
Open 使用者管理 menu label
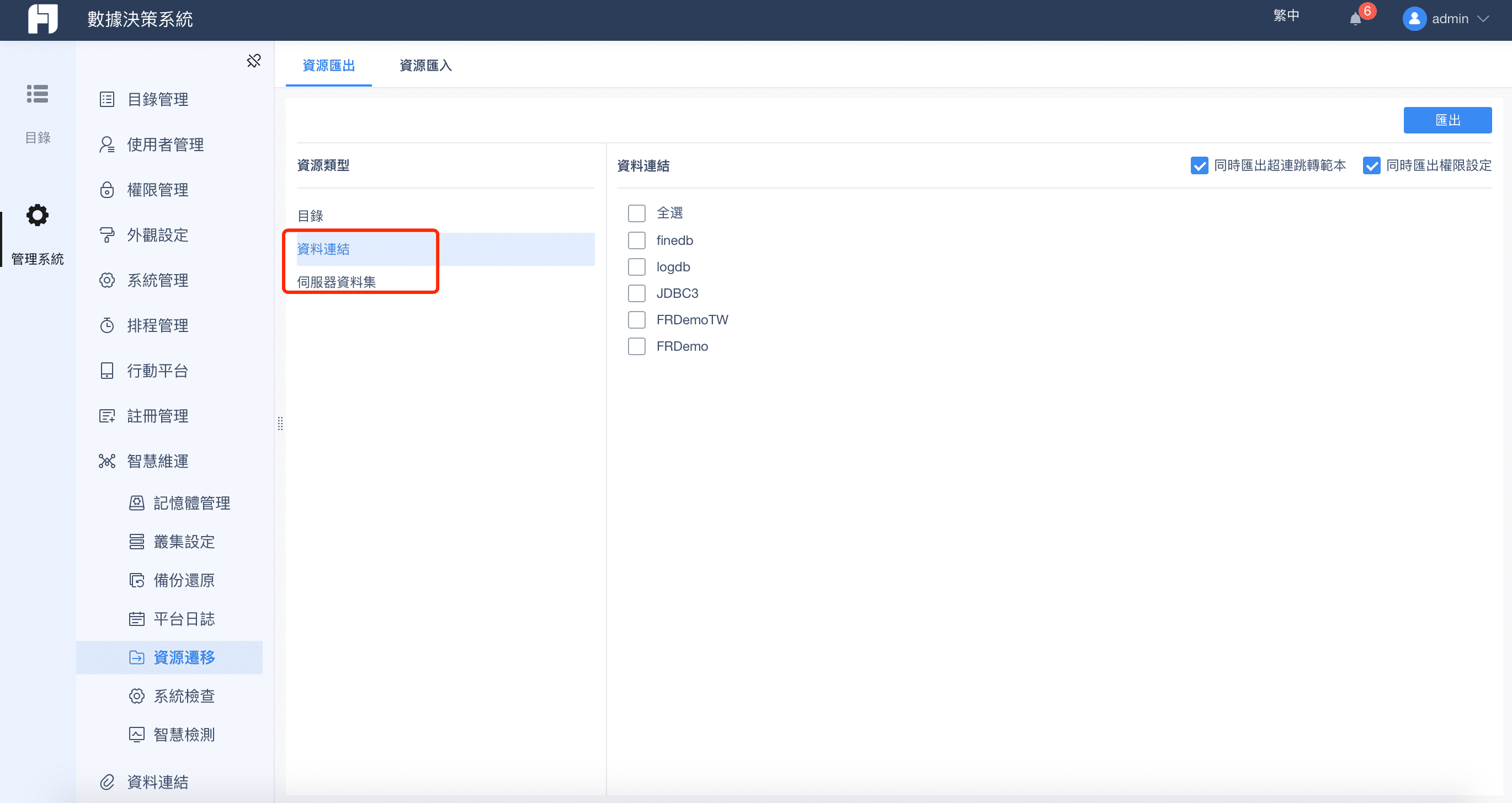point(166,144)
